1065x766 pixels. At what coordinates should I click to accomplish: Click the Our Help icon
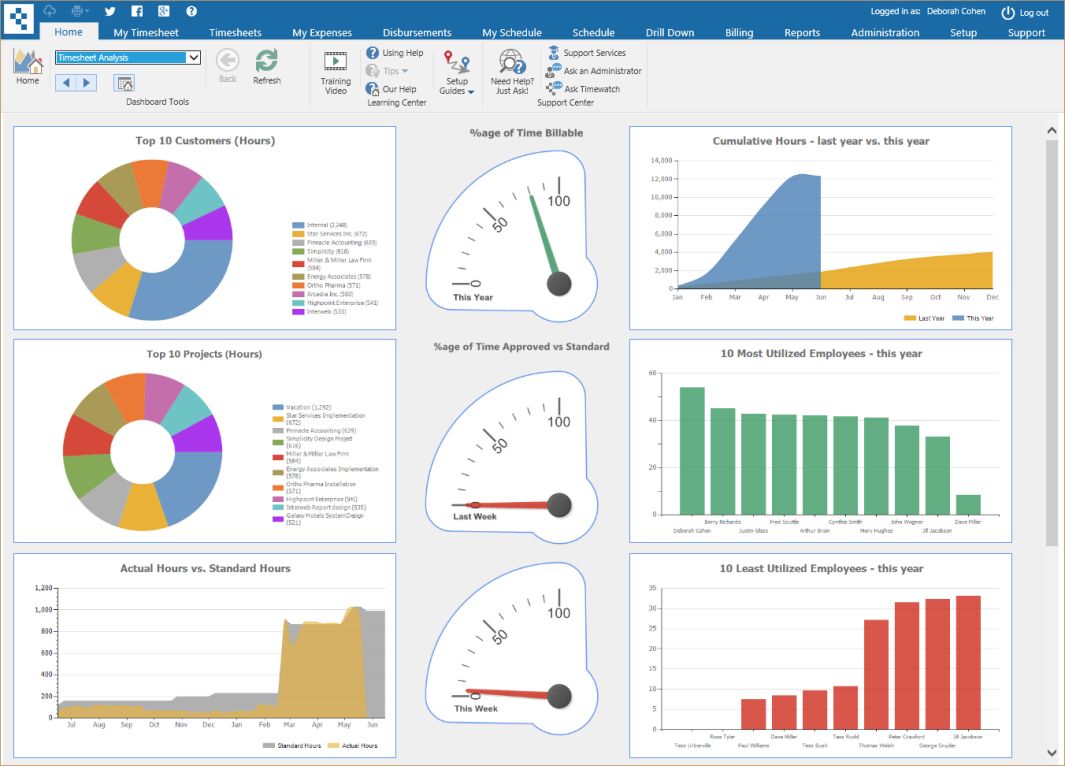pos(372,89)
